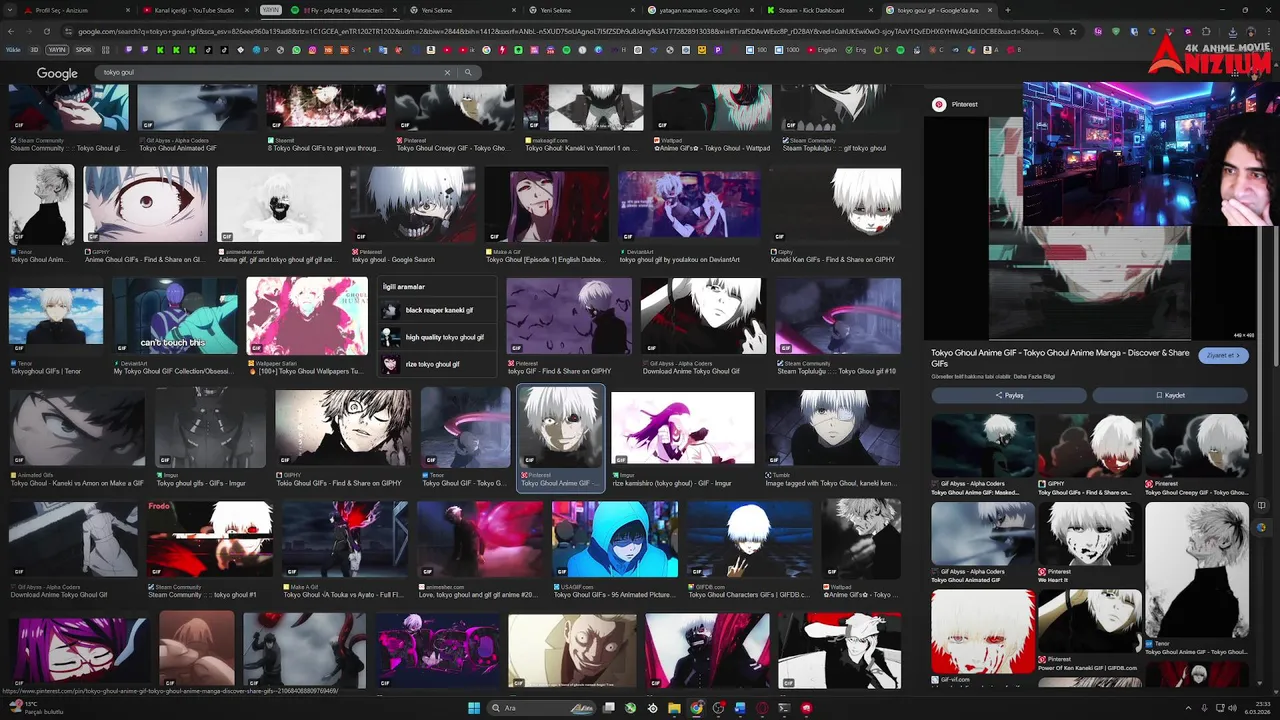1280x720 pixels.
Task: Clear the Google search box with X
Action: point(447,72)
